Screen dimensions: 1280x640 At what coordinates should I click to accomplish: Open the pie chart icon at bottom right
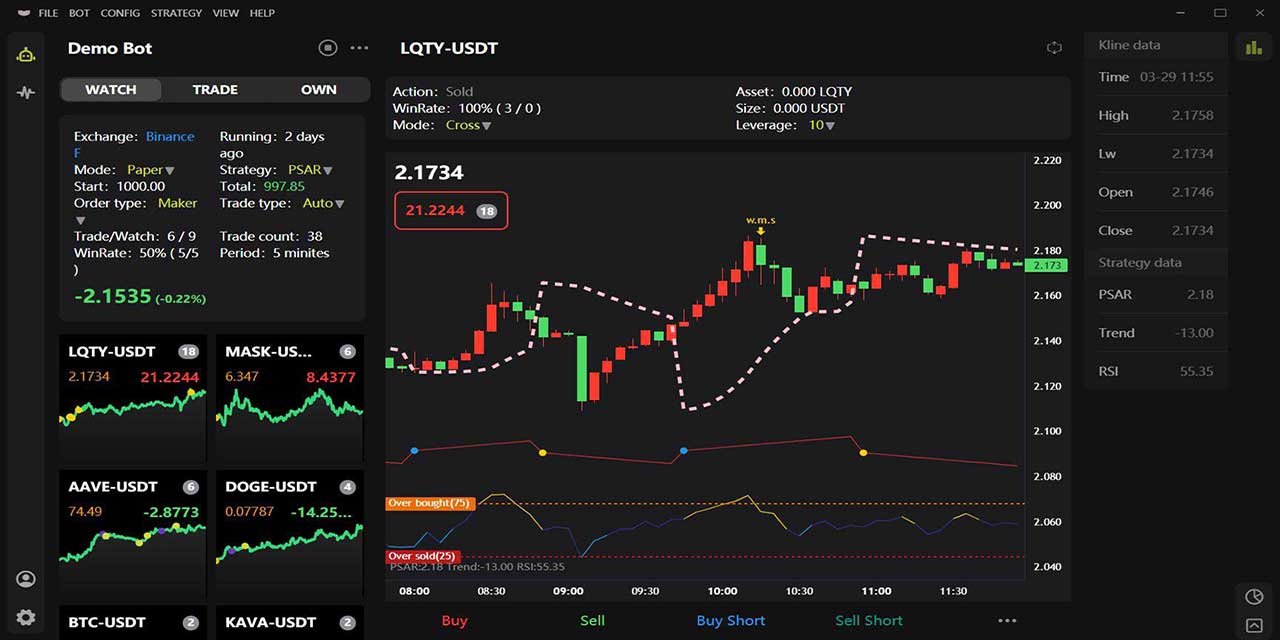(x=1254, y=596)
